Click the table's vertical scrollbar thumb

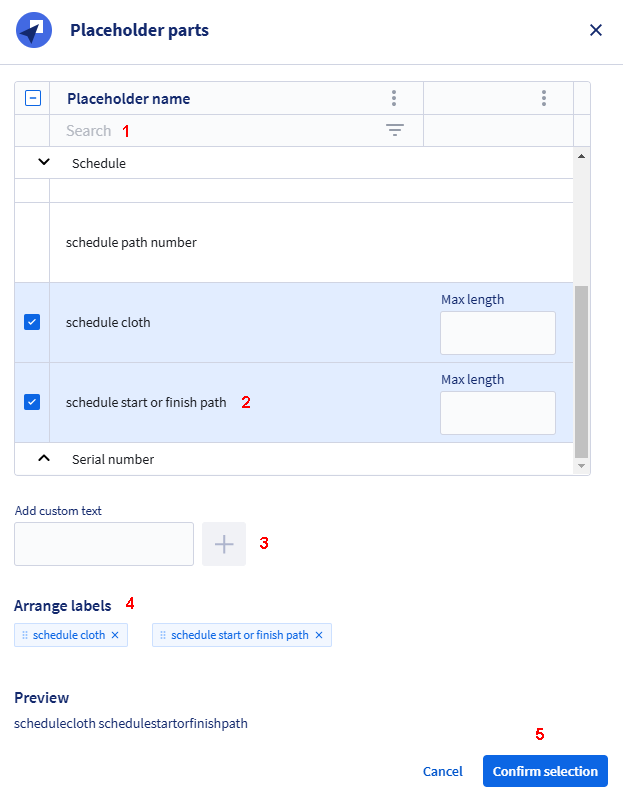coord(581,372)
